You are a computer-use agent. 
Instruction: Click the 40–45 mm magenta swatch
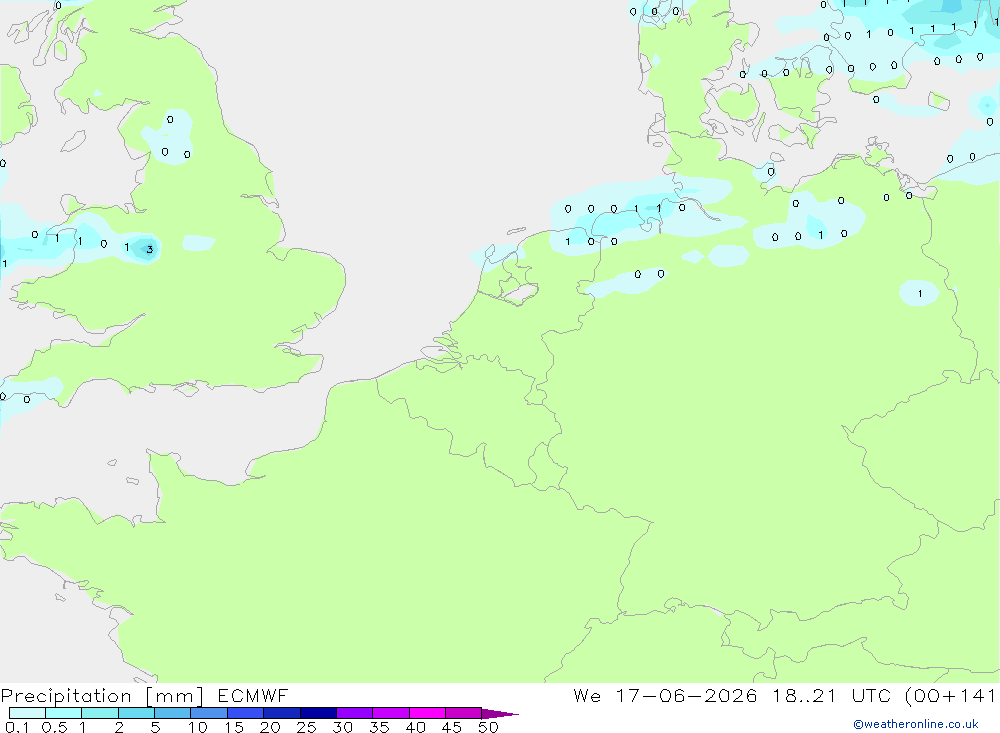click(x=427, y=713)
